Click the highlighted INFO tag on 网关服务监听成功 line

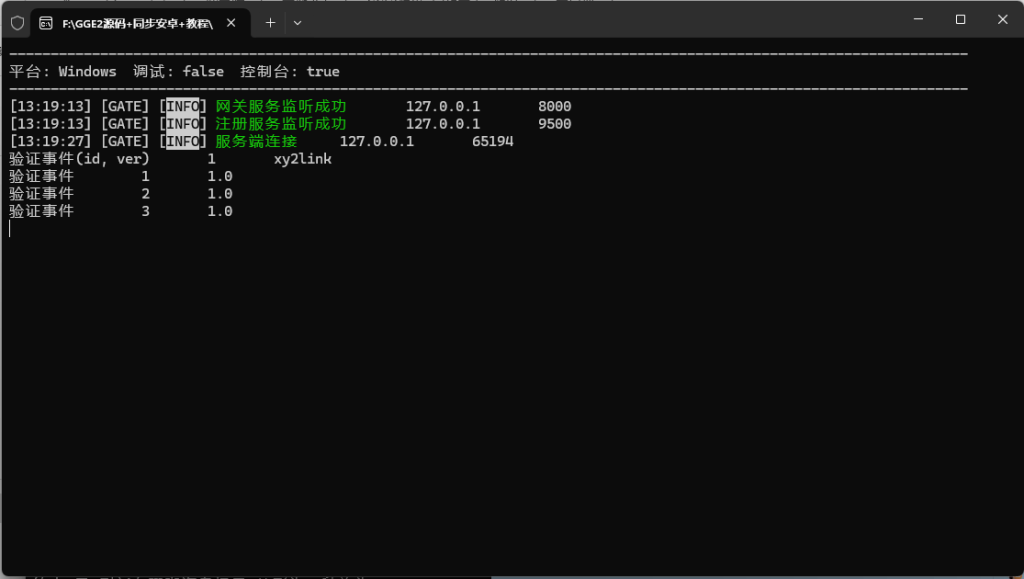coord(184,106)
